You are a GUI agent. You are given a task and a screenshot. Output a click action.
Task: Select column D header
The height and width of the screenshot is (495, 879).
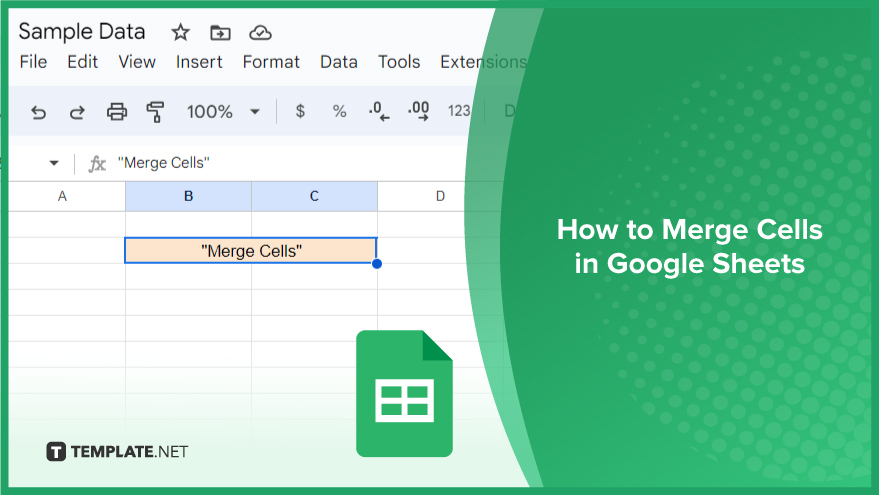(x=440, y=196)
